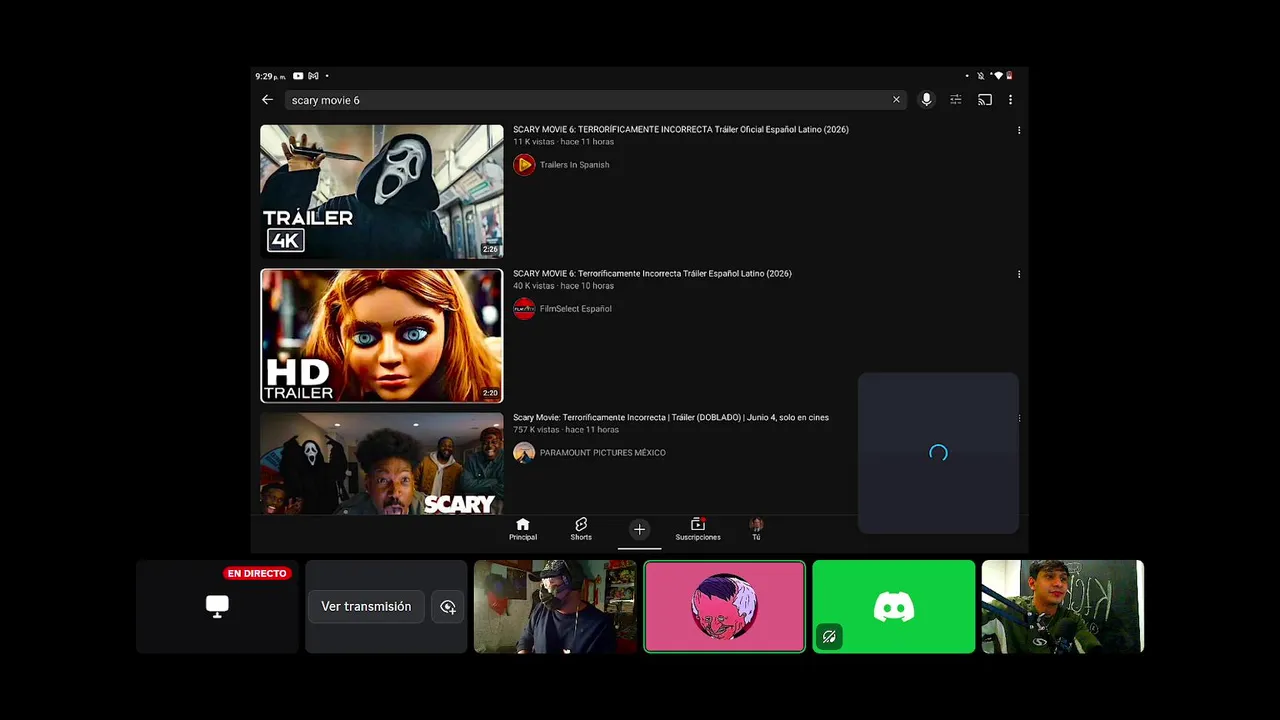The width and height of the screenshot is (1280, 720).
Task: Select the green Discord logo participant tile
Action: pyautogui.click(x=893, y=606)
